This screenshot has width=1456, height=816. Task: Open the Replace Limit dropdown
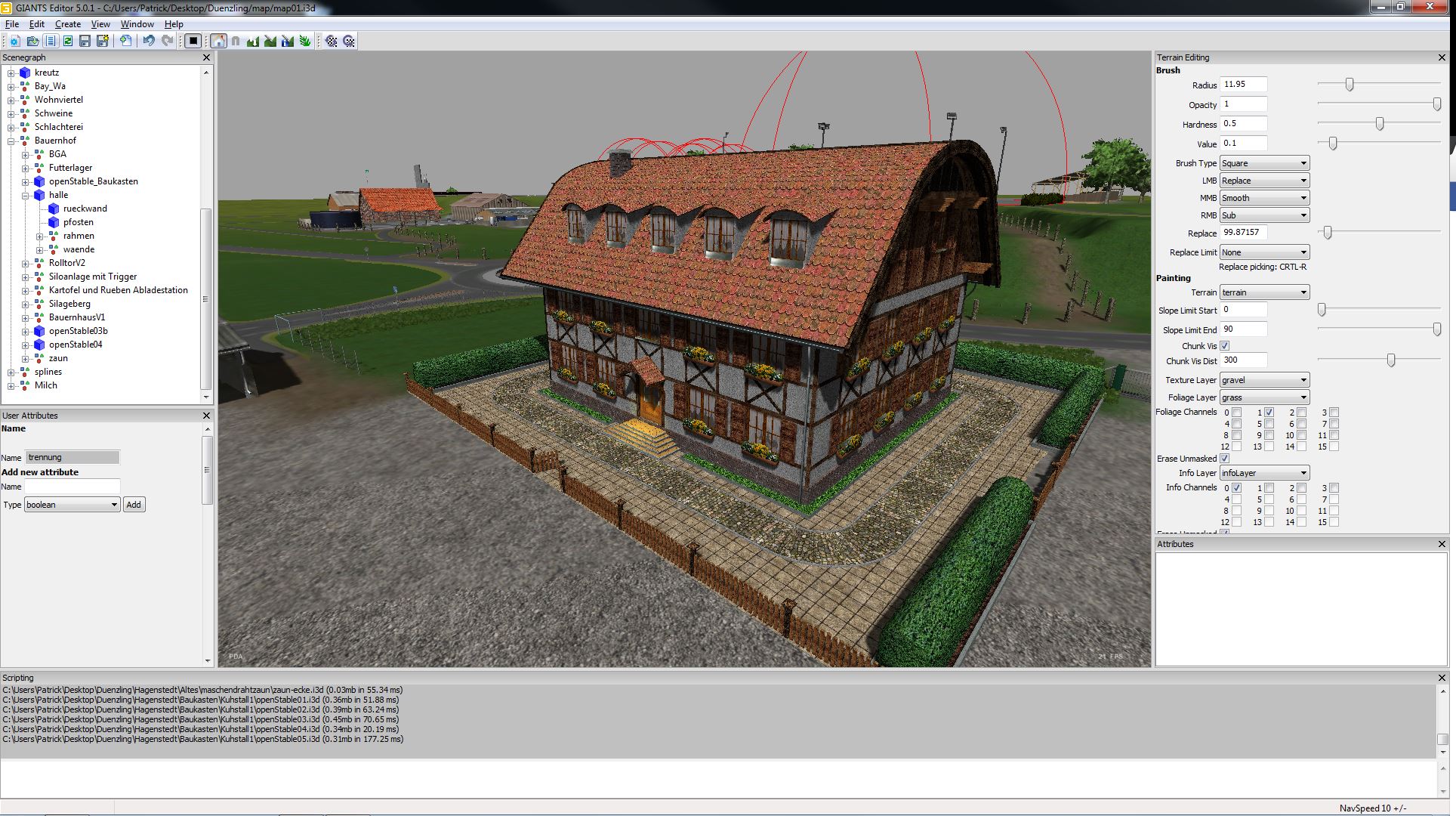[x=1264, y=252]
